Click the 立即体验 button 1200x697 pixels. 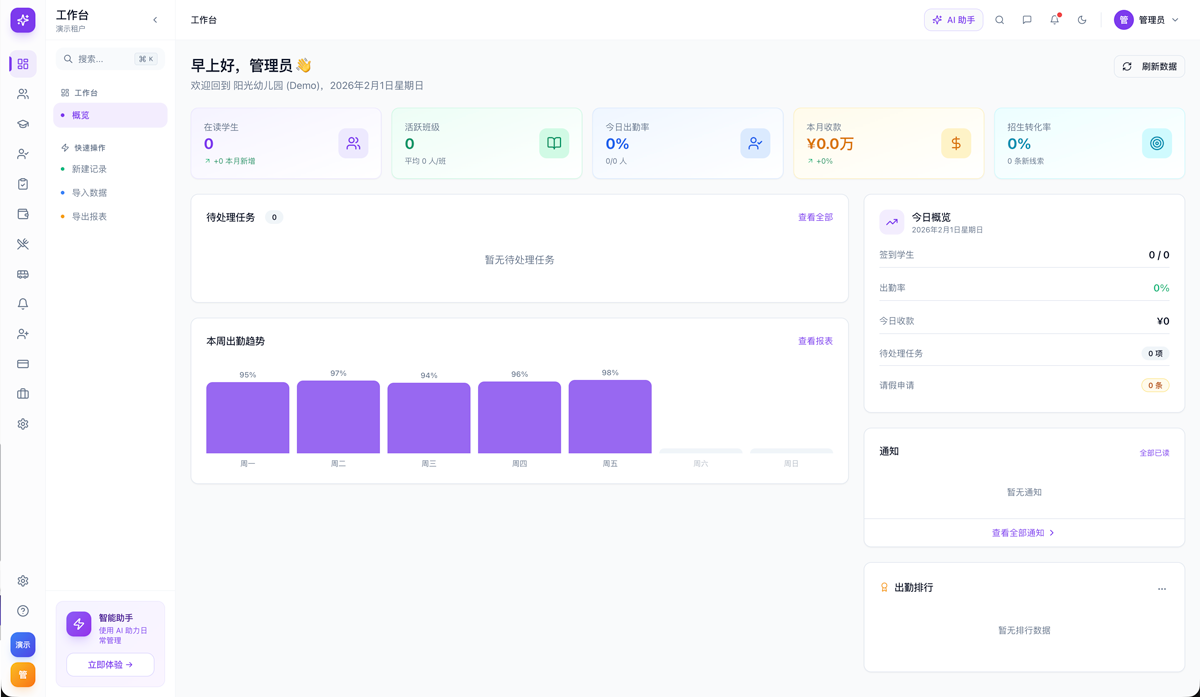pos(109,664)
